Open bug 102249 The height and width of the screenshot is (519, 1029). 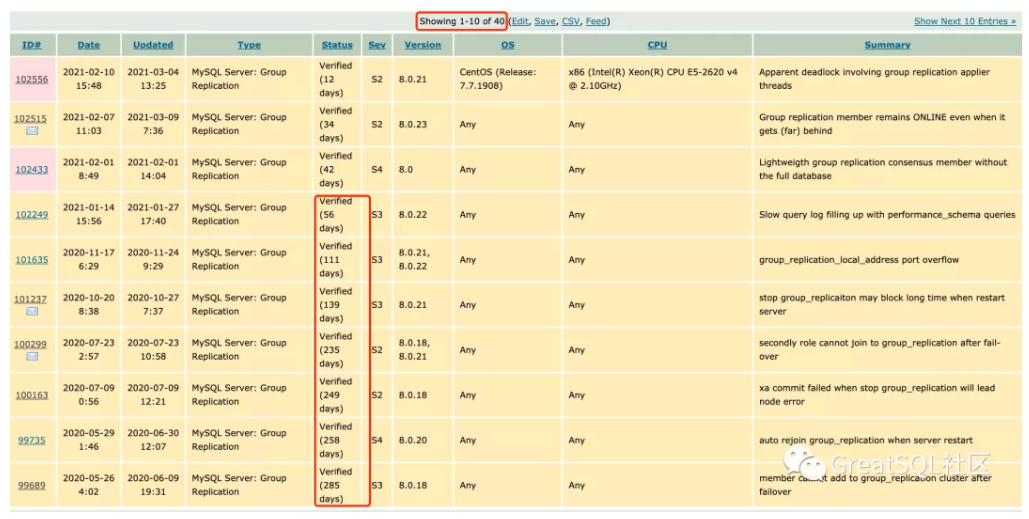click(32, 214)
